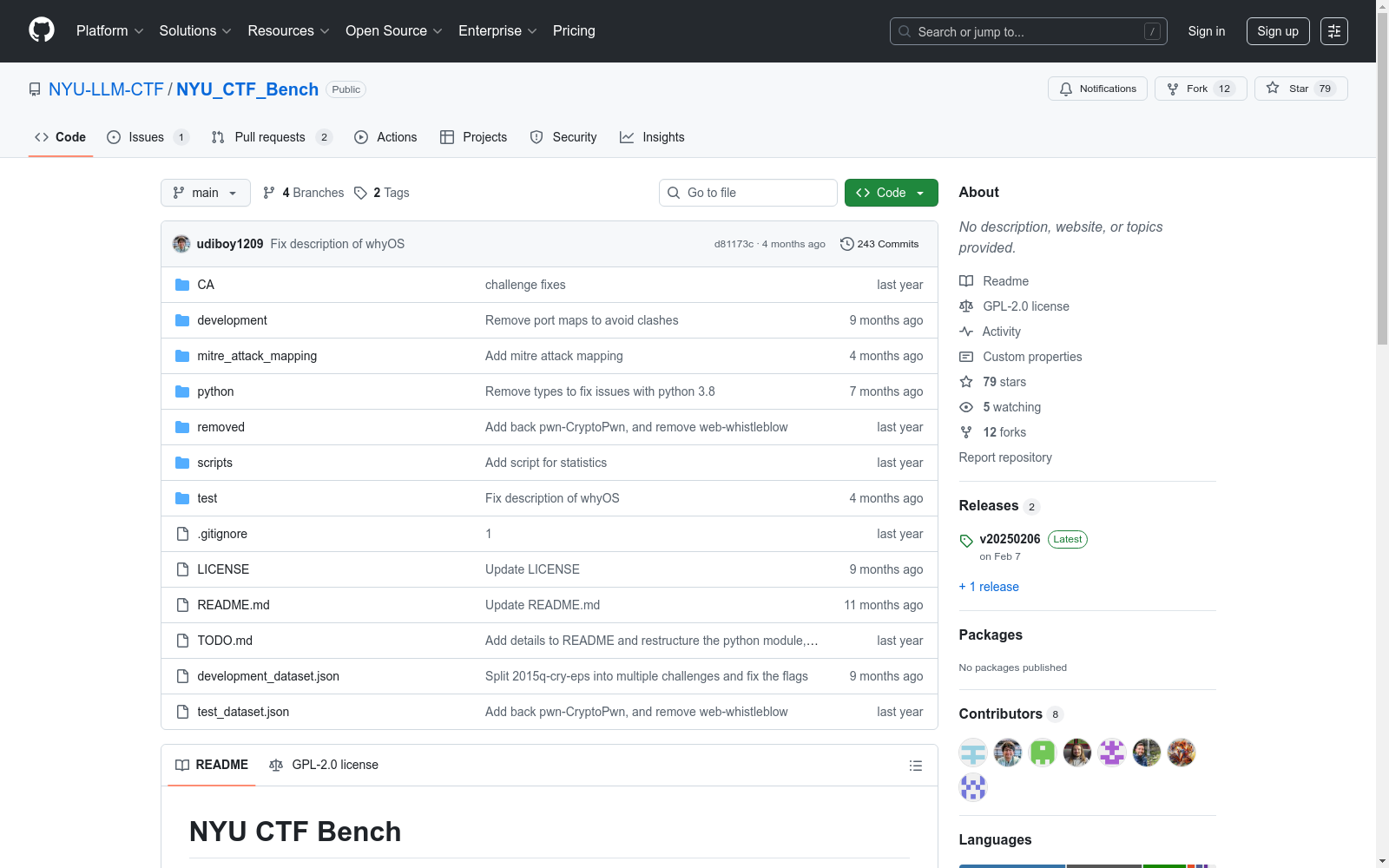
Task: Click Report repository link
Action: (x=1005, y=457)
